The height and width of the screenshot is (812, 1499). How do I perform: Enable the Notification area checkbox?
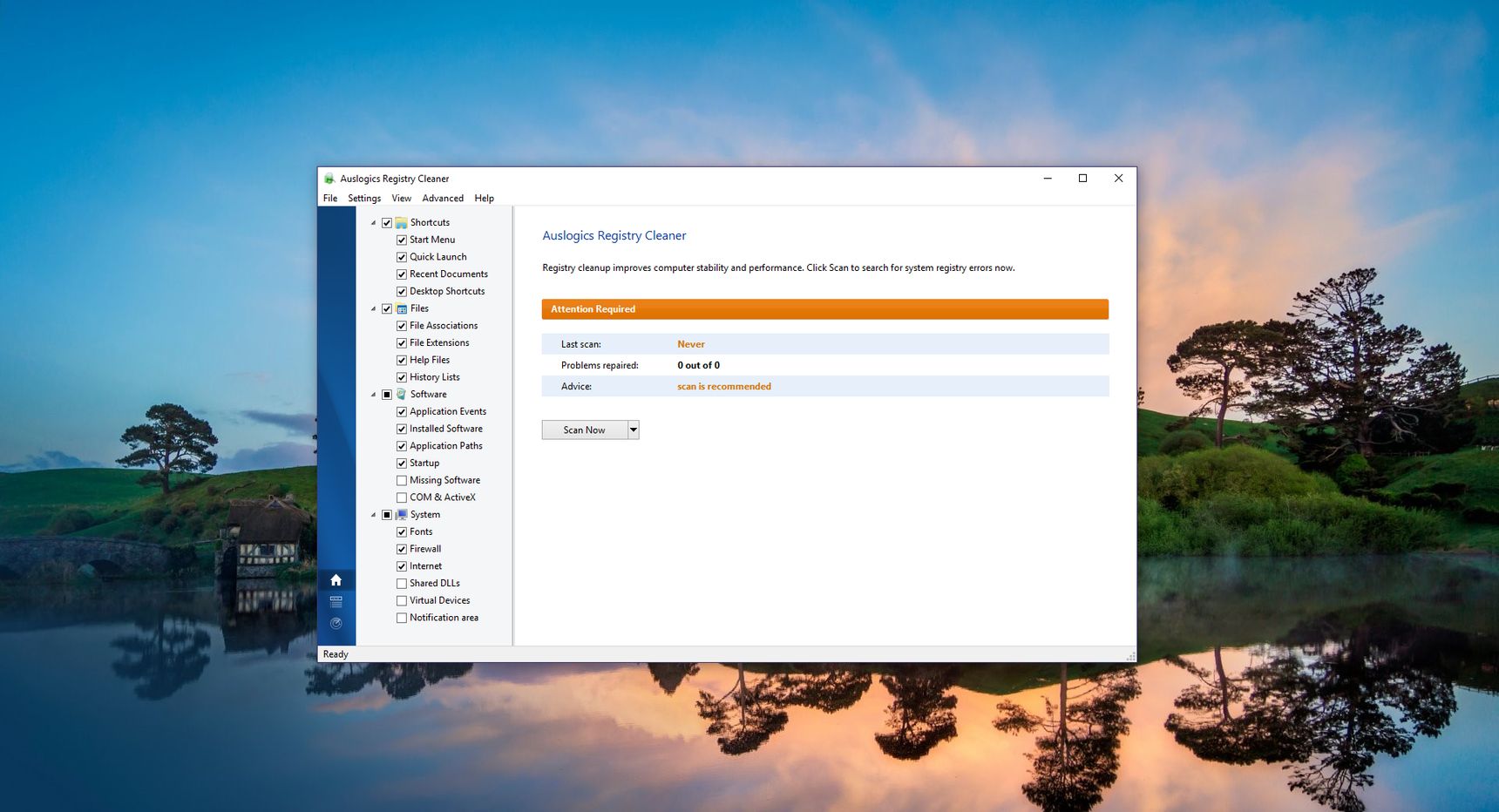(402, 619)
